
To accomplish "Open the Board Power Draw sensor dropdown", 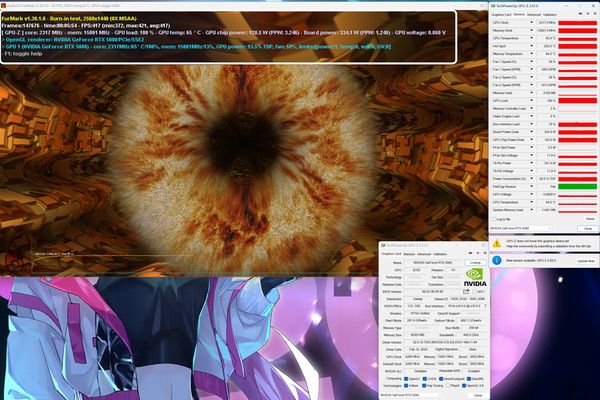I will 531,132.
